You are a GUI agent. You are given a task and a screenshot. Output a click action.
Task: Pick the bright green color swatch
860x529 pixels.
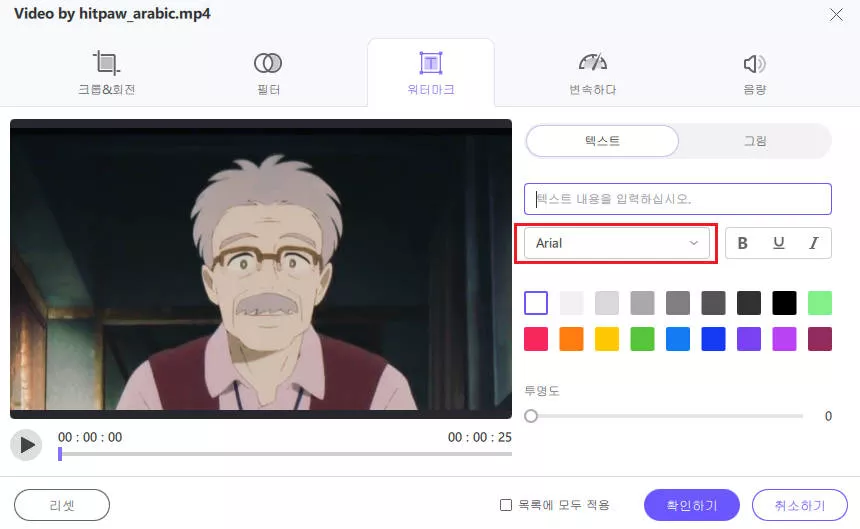point(642,339)
